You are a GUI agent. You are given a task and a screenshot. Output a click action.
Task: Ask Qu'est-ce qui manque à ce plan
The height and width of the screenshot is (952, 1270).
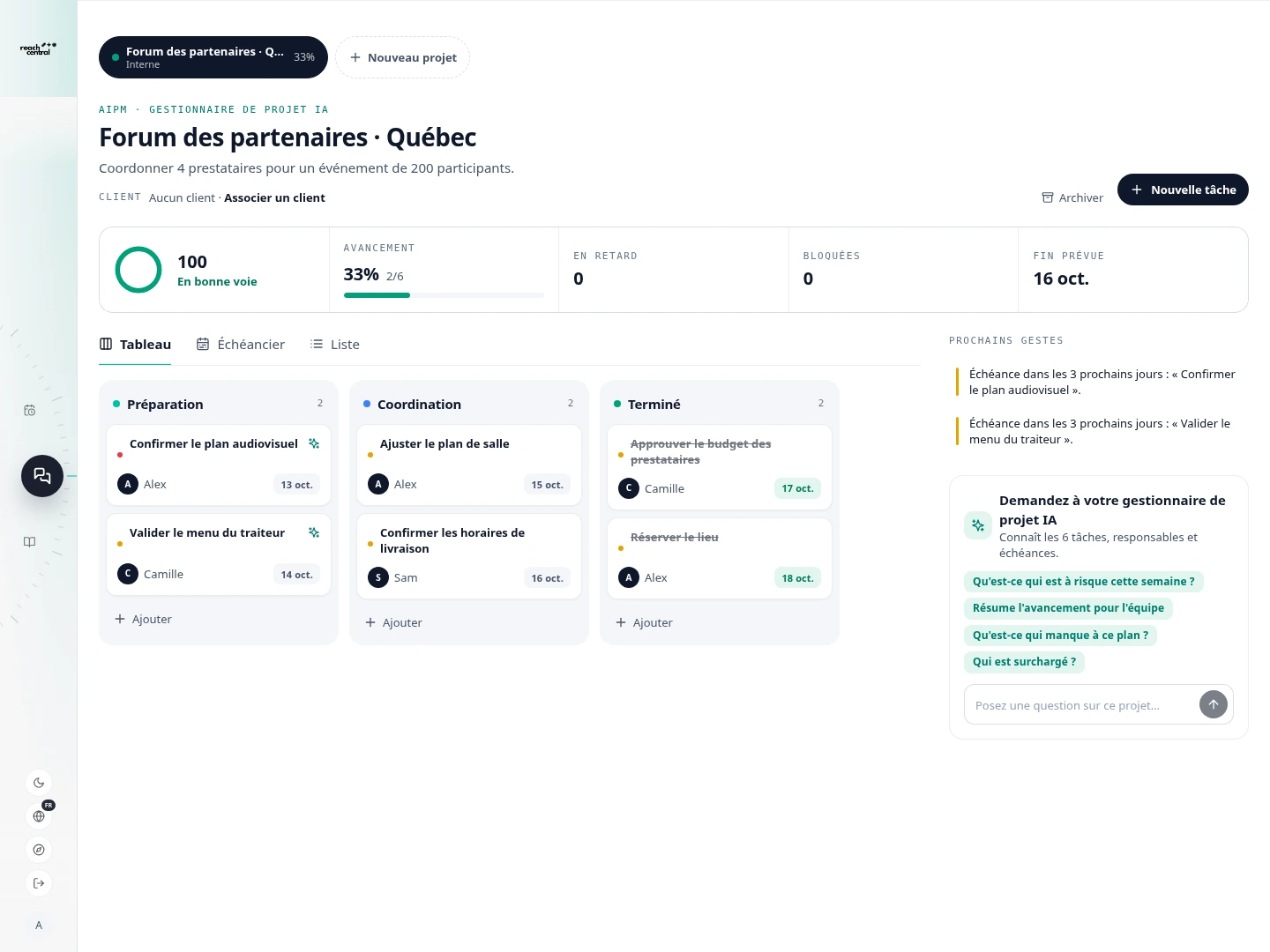coord(1060,636)
